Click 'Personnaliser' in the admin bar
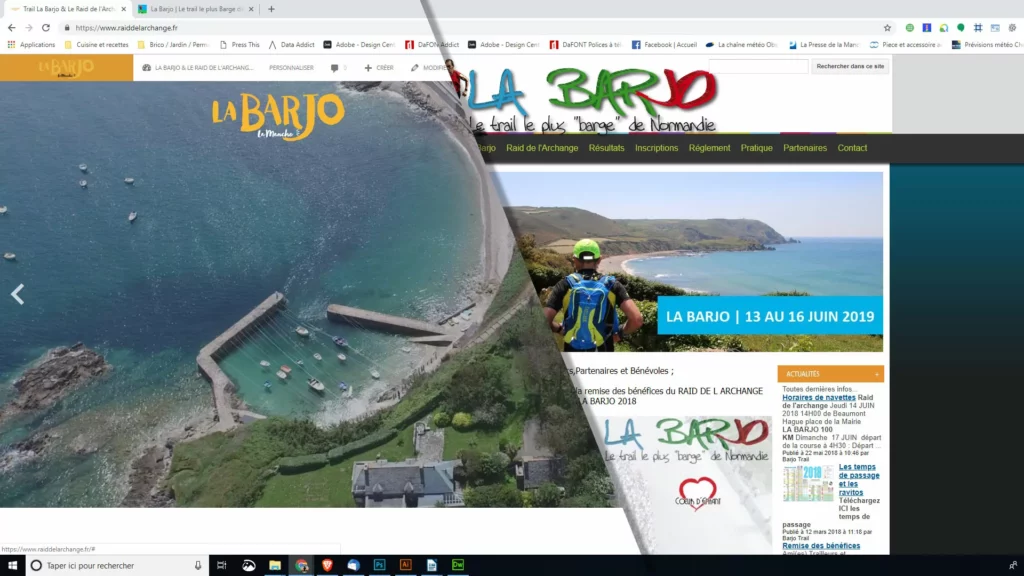 coord(291,68)
